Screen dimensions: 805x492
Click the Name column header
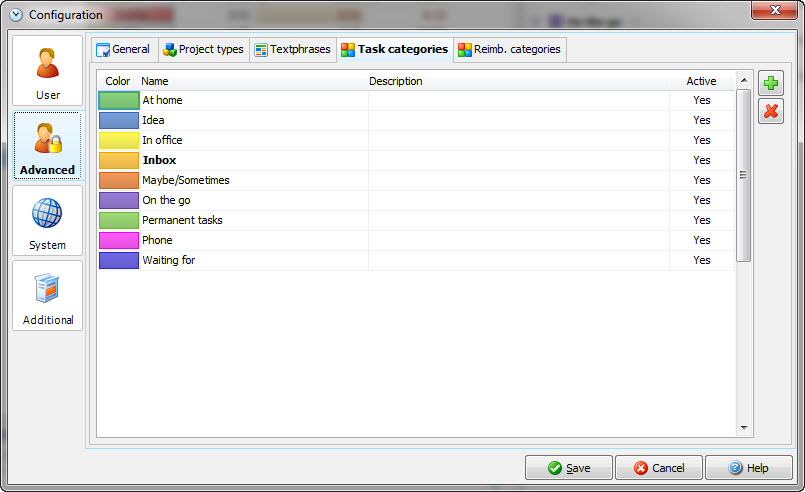(x=155, y=81)
